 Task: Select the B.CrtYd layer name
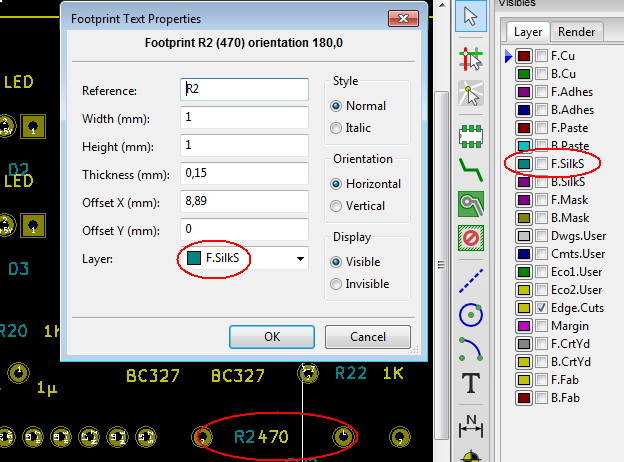click(x=571, y=362)
